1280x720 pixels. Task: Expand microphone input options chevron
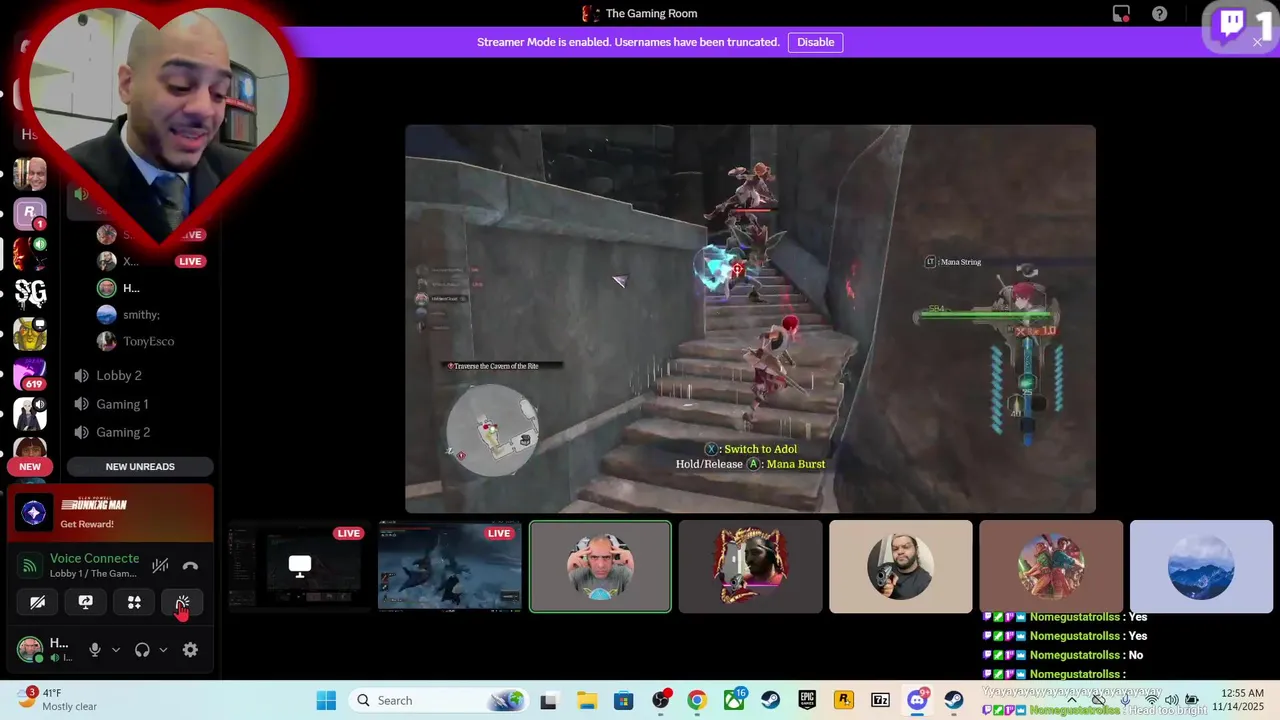pos(115,650)
